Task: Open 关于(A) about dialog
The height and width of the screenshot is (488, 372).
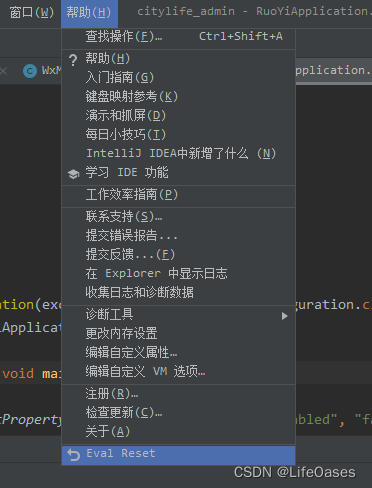Action: tap(178, 432)
